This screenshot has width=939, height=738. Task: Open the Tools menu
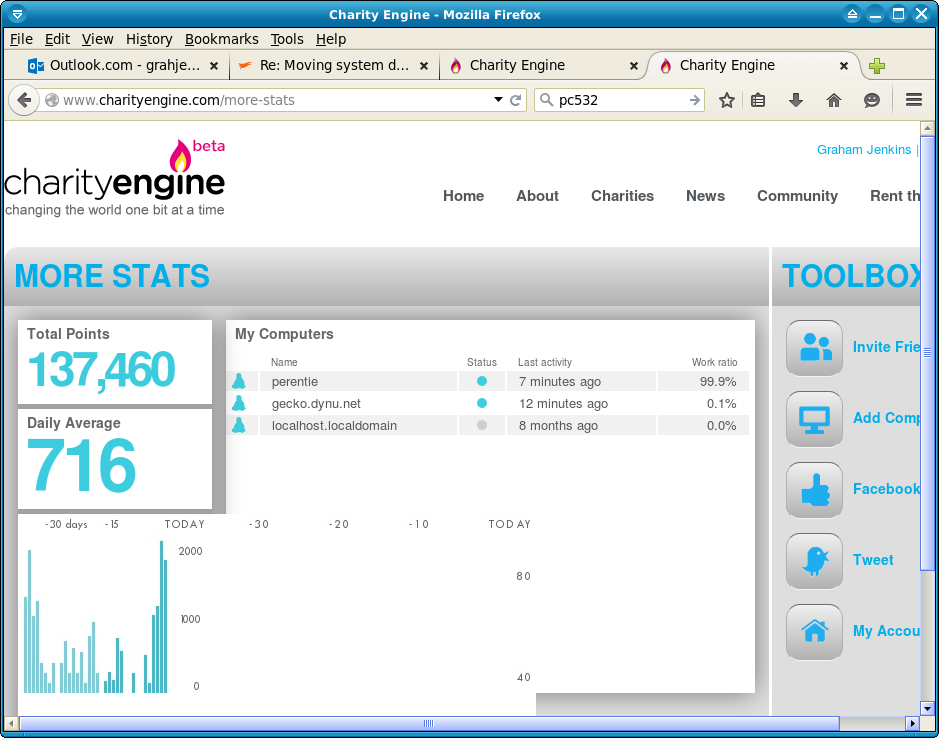287,39
